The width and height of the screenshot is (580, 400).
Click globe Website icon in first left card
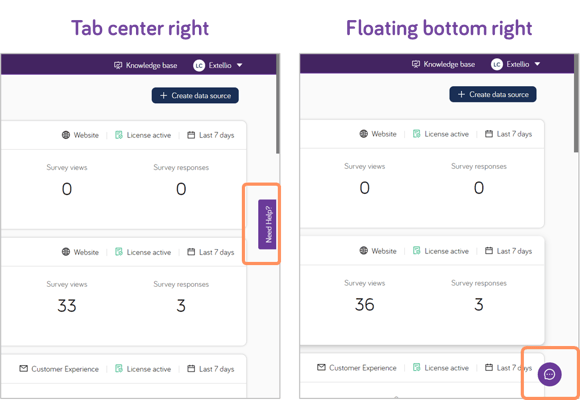(x=66, y=135)
